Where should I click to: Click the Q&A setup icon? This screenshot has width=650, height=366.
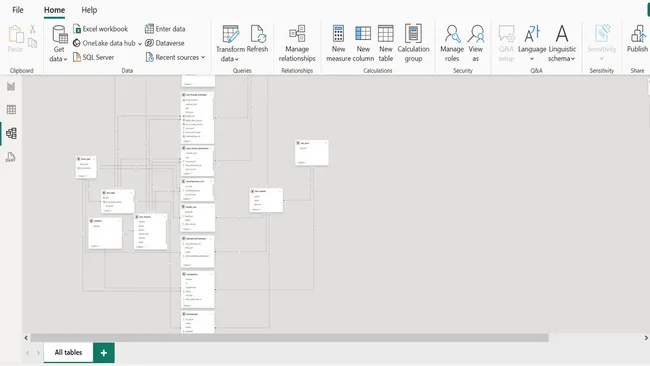point(506,34)
